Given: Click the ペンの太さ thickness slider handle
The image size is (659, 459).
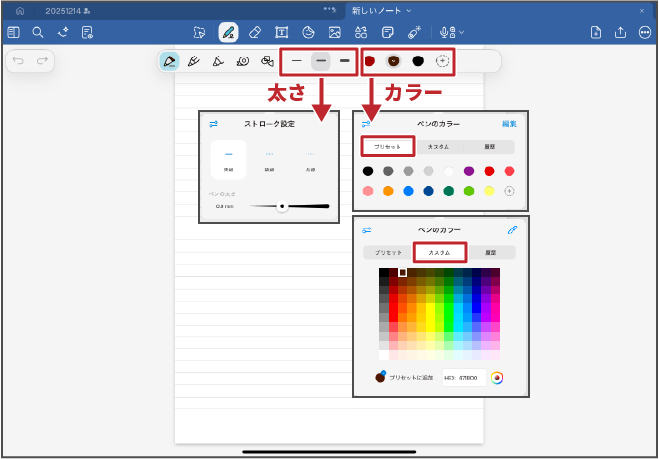Looking at the screenshot, I should [x=282, y=206].
